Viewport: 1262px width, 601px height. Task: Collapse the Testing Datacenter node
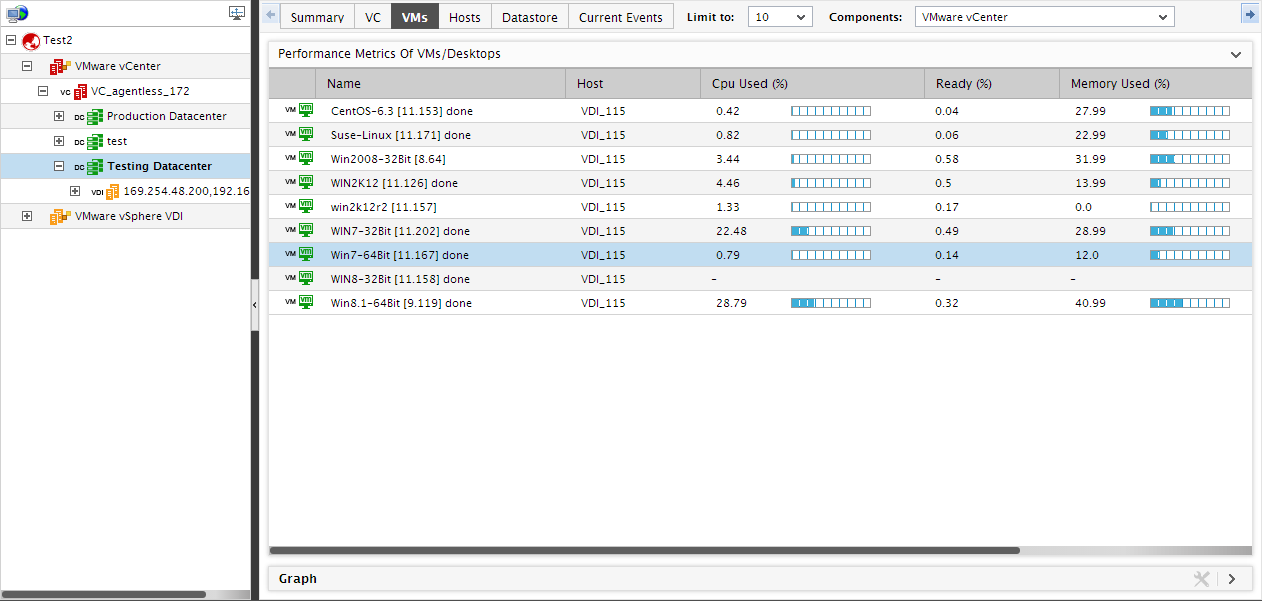[59, 166]
